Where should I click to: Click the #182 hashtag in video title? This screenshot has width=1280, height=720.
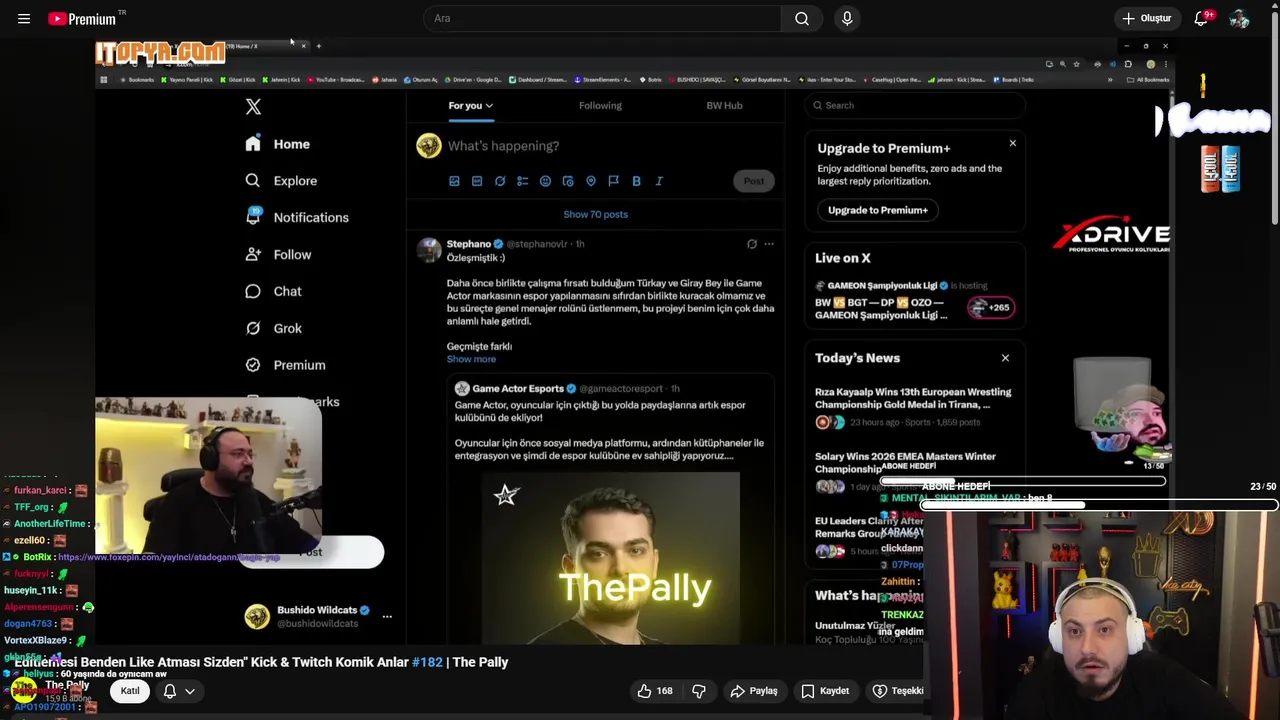click(427, 662)
